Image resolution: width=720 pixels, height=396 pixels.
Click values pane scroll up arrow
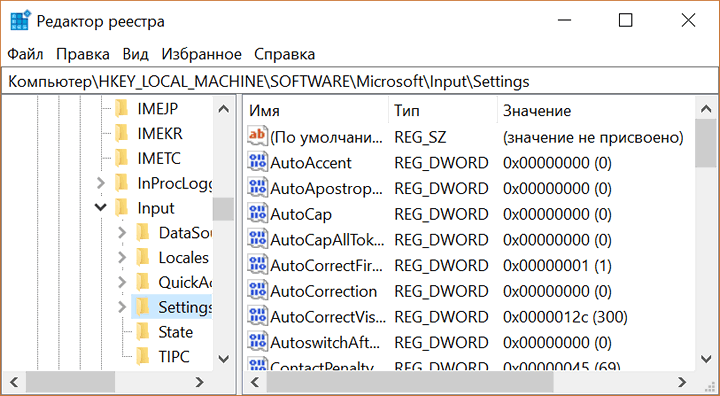tap(706, 109)
